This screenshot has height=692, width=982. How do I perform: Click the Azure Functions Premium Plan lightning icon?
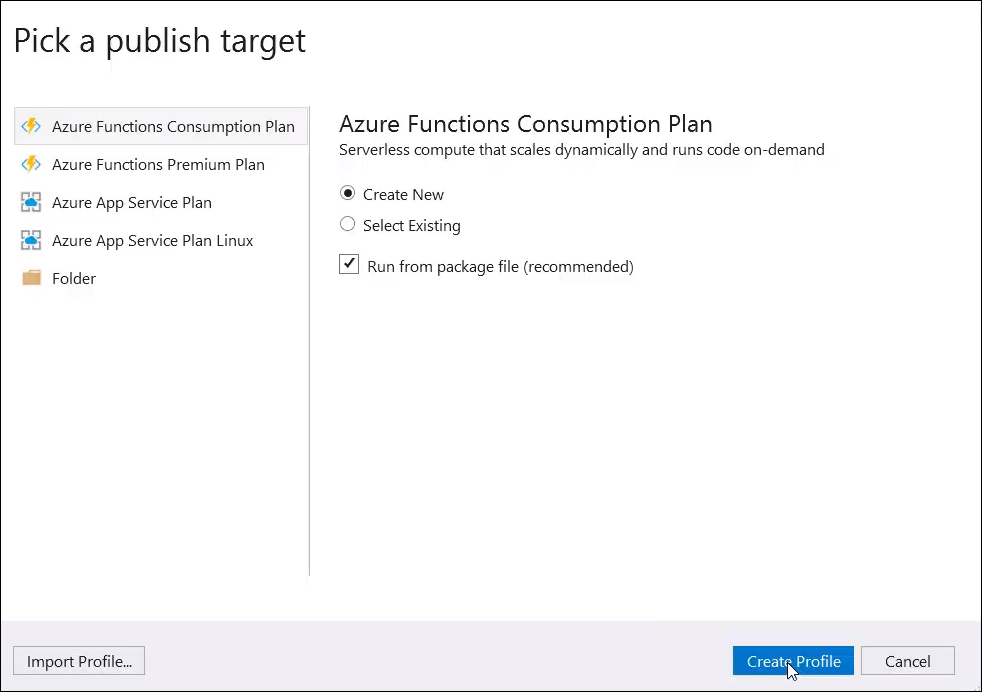tap(31, 164)
